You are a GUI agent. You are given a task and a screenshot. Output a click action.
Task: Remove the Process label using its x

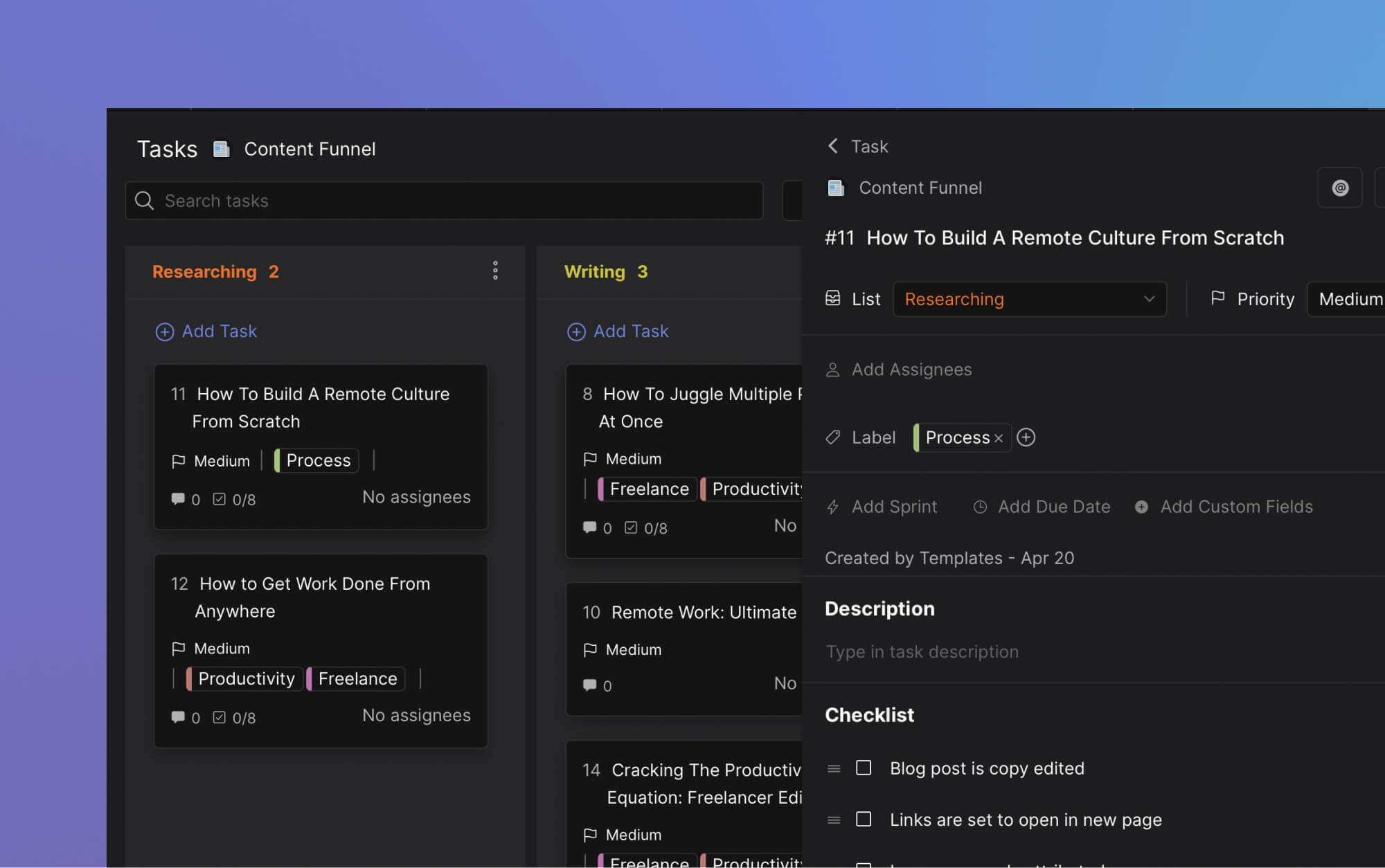tap(999, 438)
